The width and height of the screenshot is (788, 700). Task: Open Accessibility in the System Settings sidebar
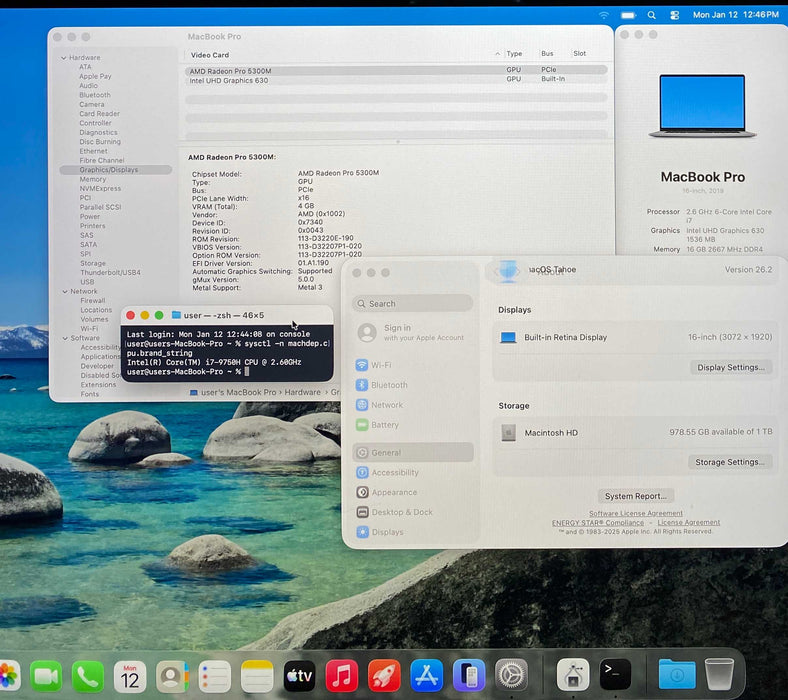tap(387, 472)
